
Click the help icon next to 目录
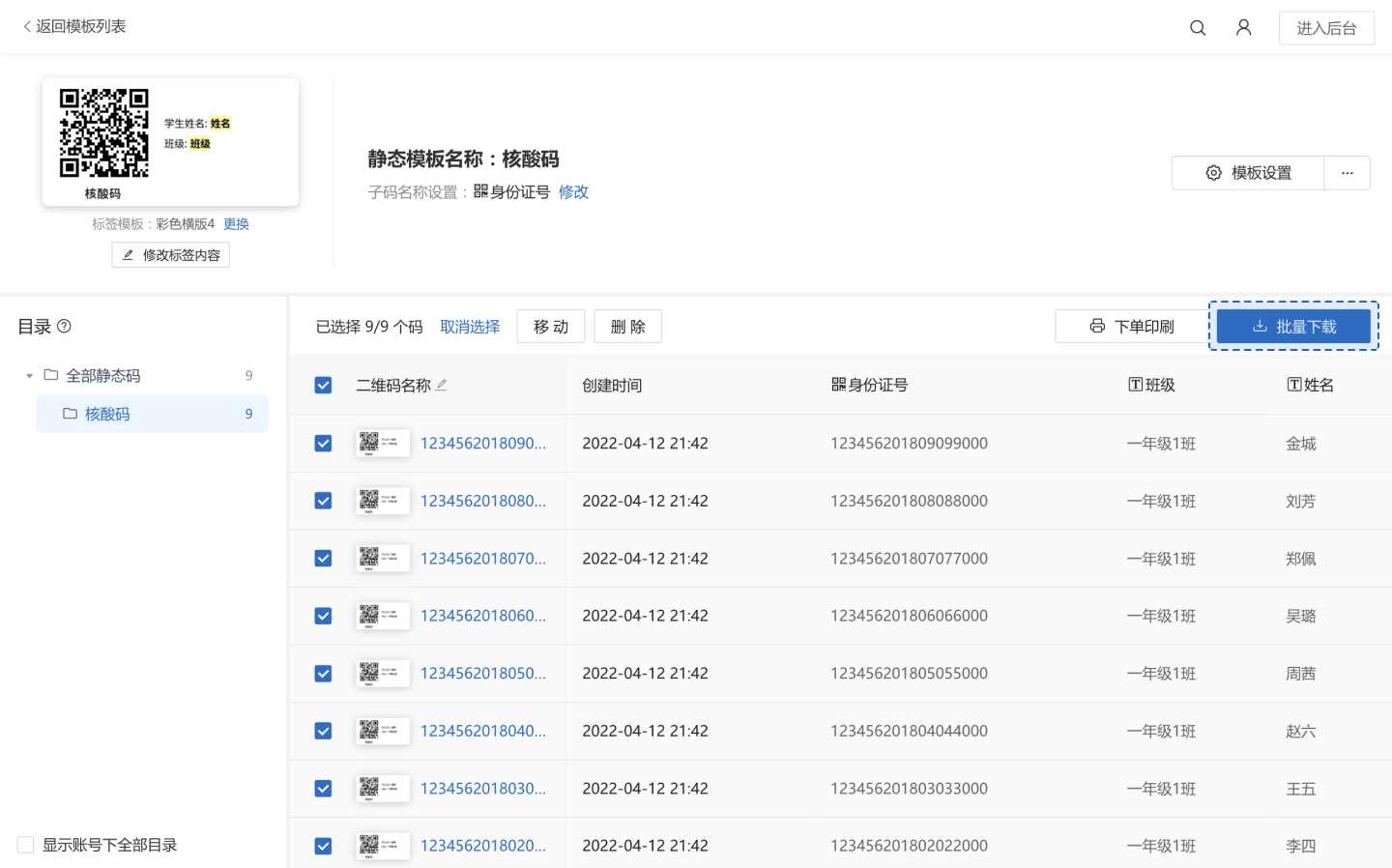point(64,327)
